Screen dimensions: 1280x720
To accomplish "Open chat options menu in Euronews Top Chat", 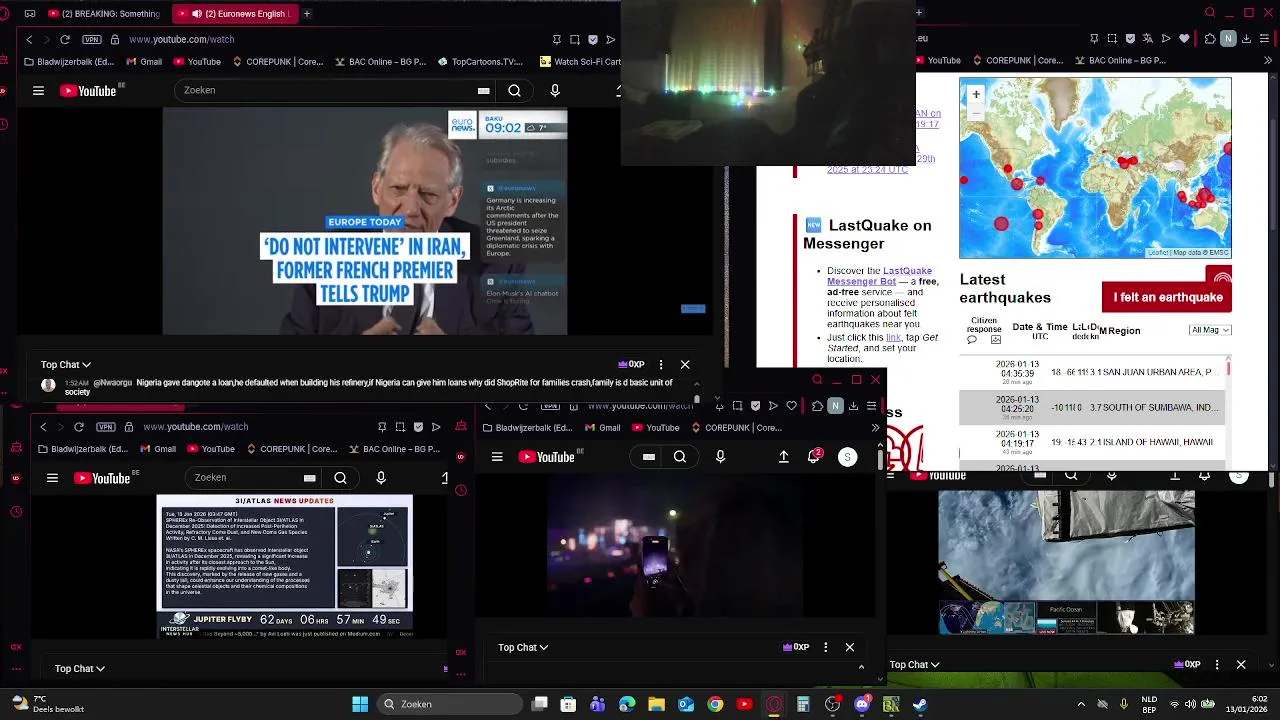I will (661, 365).
